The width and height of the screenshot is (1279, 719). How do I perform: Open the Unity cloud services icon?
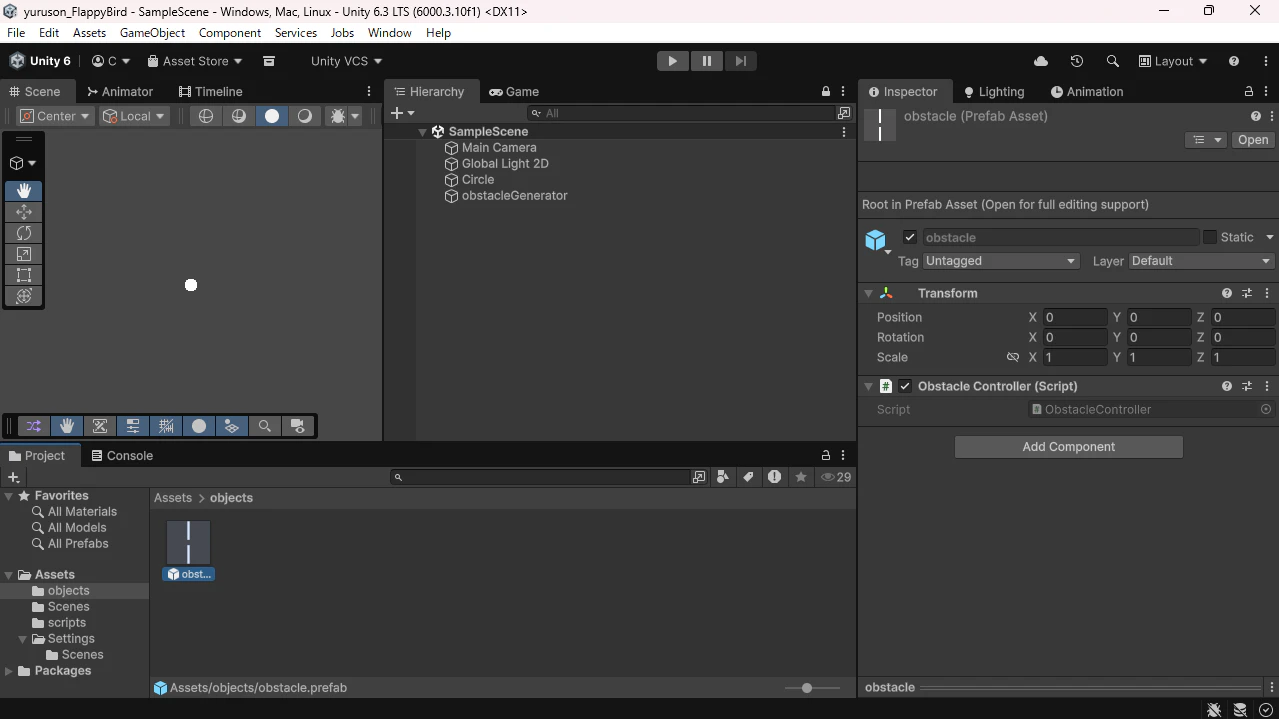tap(1041, 61)
